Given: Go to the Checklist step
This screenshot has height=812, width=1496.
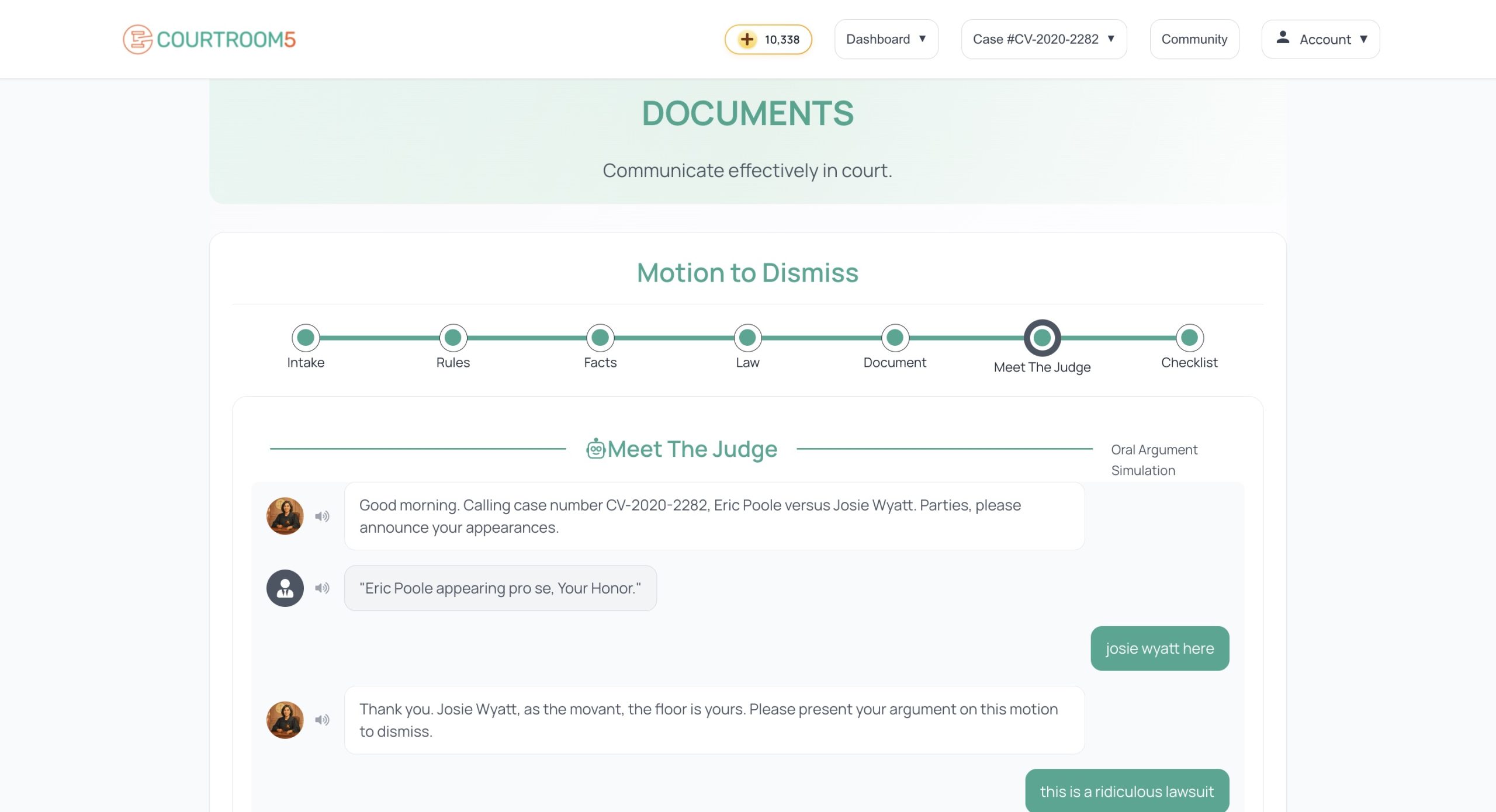Looking at the screenshot, I should (x=1189, y=338).
